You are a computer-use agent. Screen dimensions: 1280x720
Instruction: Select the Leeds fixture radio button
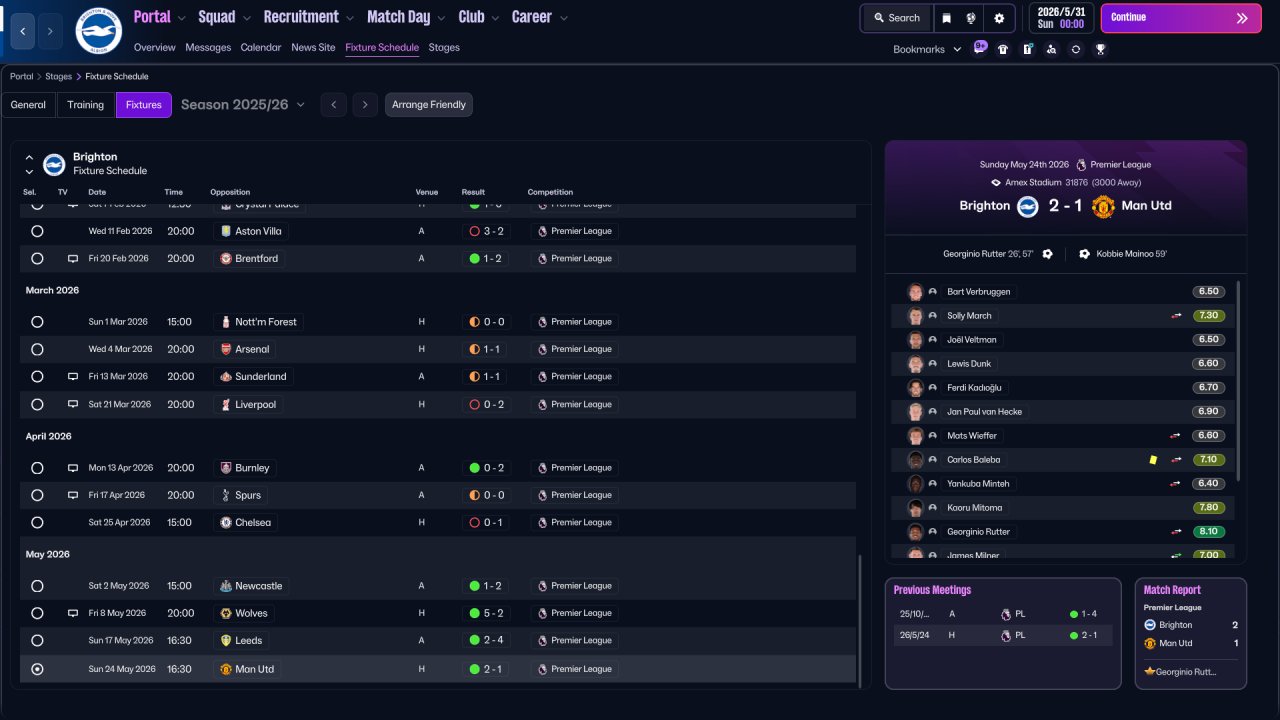37,640
